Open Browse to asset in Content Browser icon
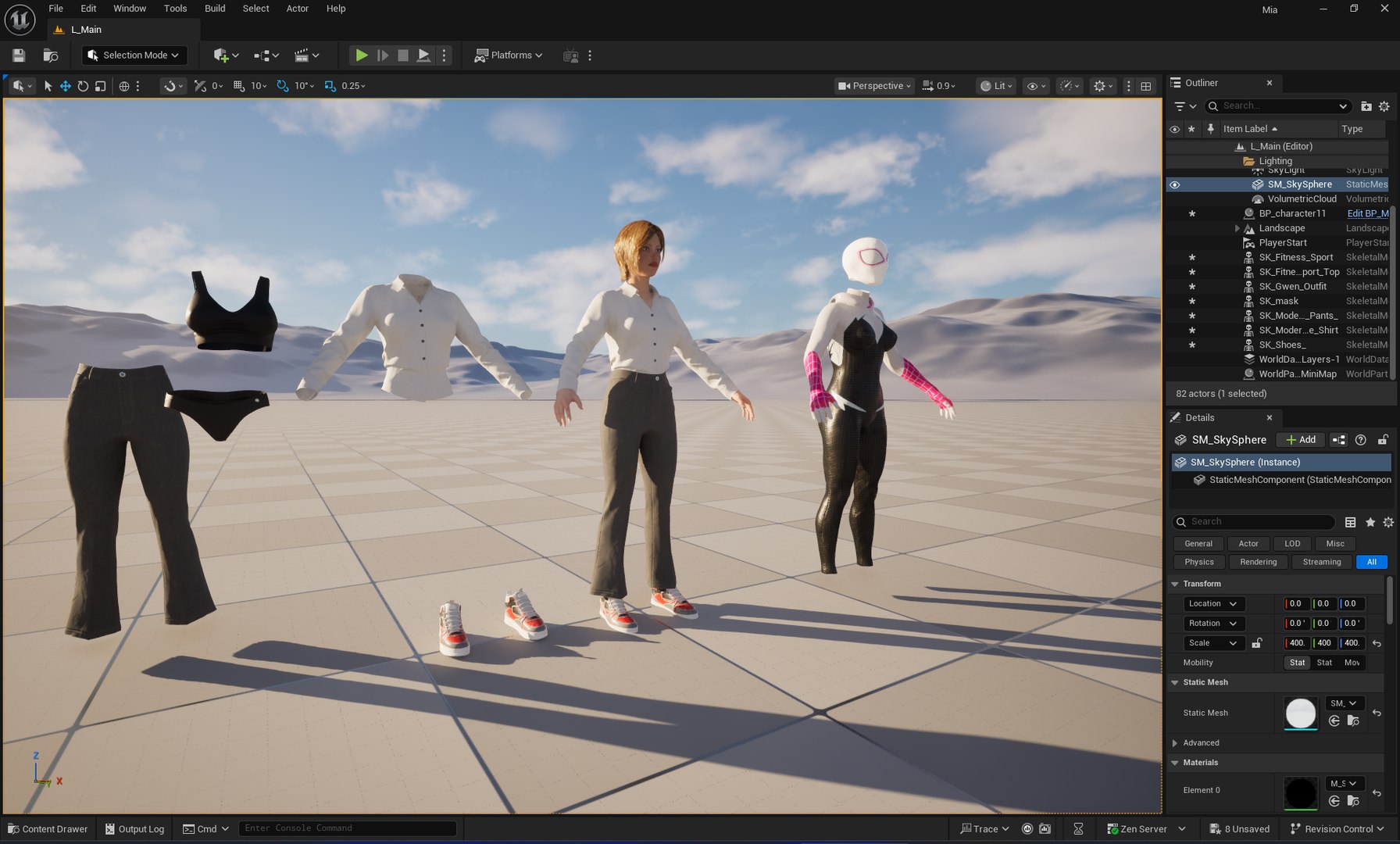Screen dimensions: 1400x844 pos(50,55)
